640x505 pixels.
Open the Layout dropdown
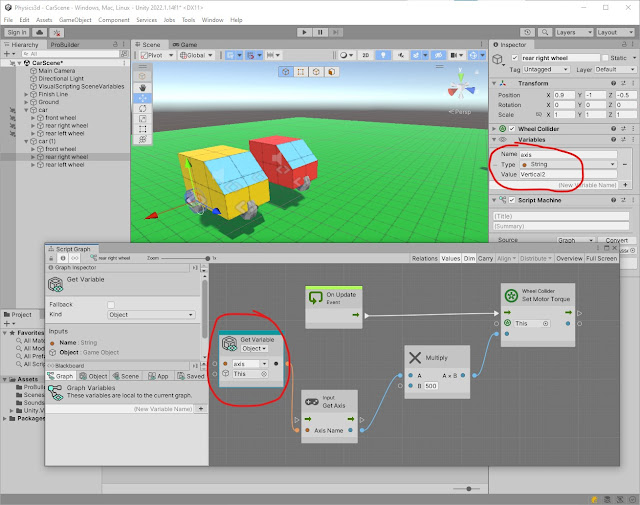[615, 32]
